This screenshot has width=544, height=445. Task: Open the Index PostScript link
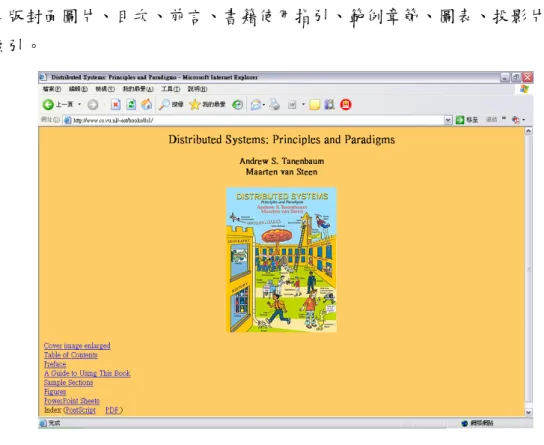pyautogui.click(x=80, y=410)
